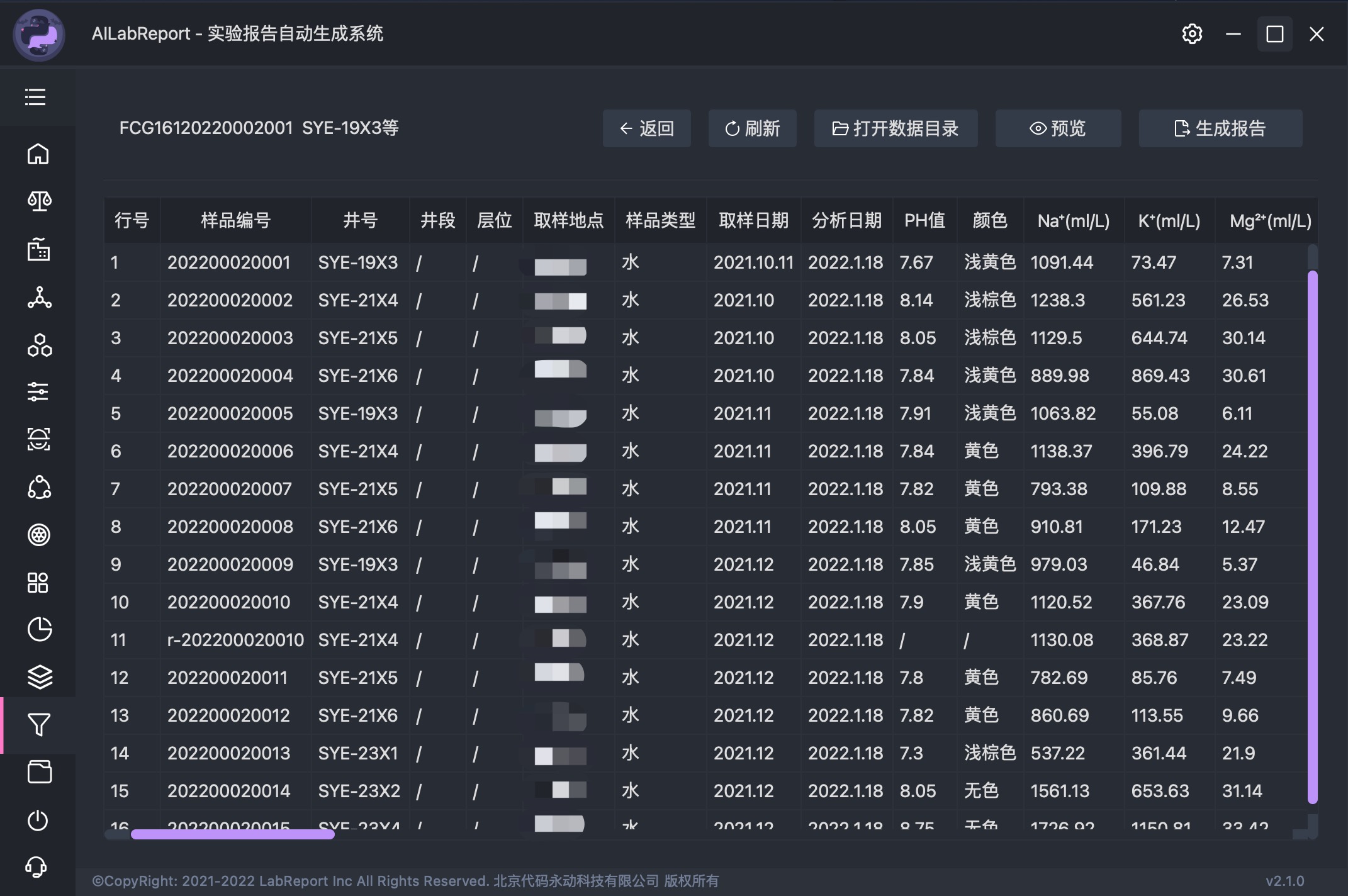Open the folder icon in sidebar
1348x896 pixels.
click(x=40, y=772)
